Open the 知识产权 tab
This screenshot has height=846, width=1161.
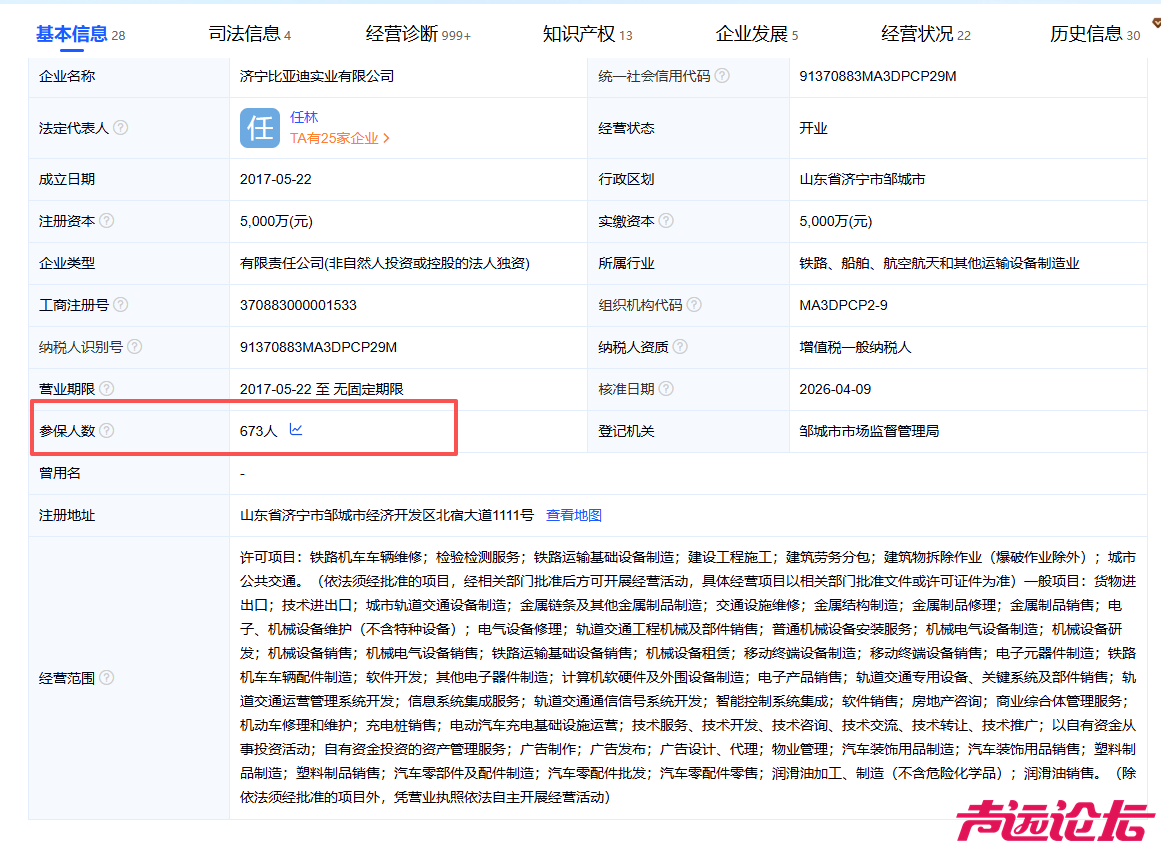pos(587,34)
